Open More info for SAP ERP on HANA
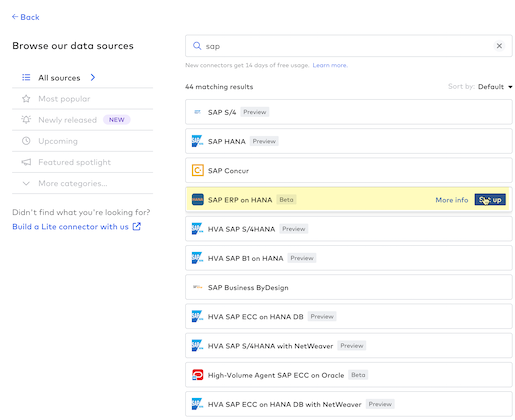Viewport: 515px width, 420px height. (x=452, y=200)
